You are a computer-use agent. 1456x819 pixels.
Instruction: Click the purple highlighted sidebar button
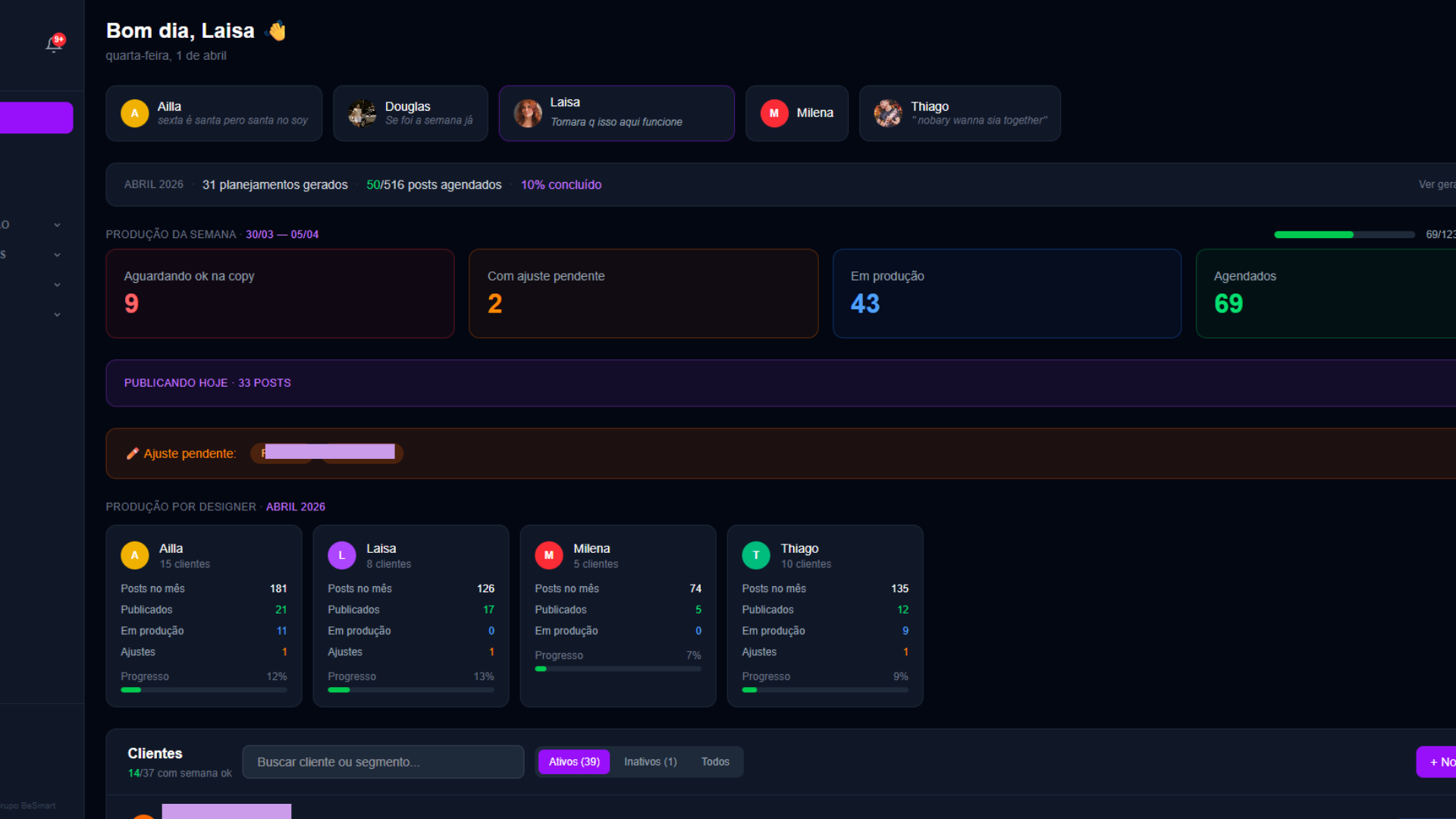pos(36,118)
